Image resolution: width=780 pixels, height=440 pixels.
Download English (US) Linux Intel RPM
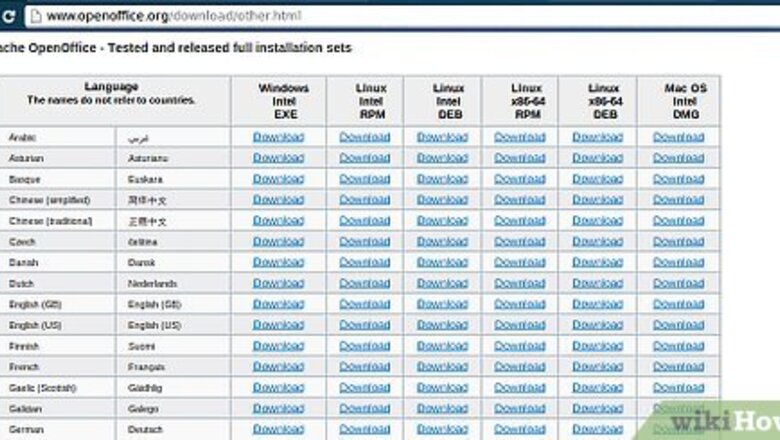(x=365, y=325)
